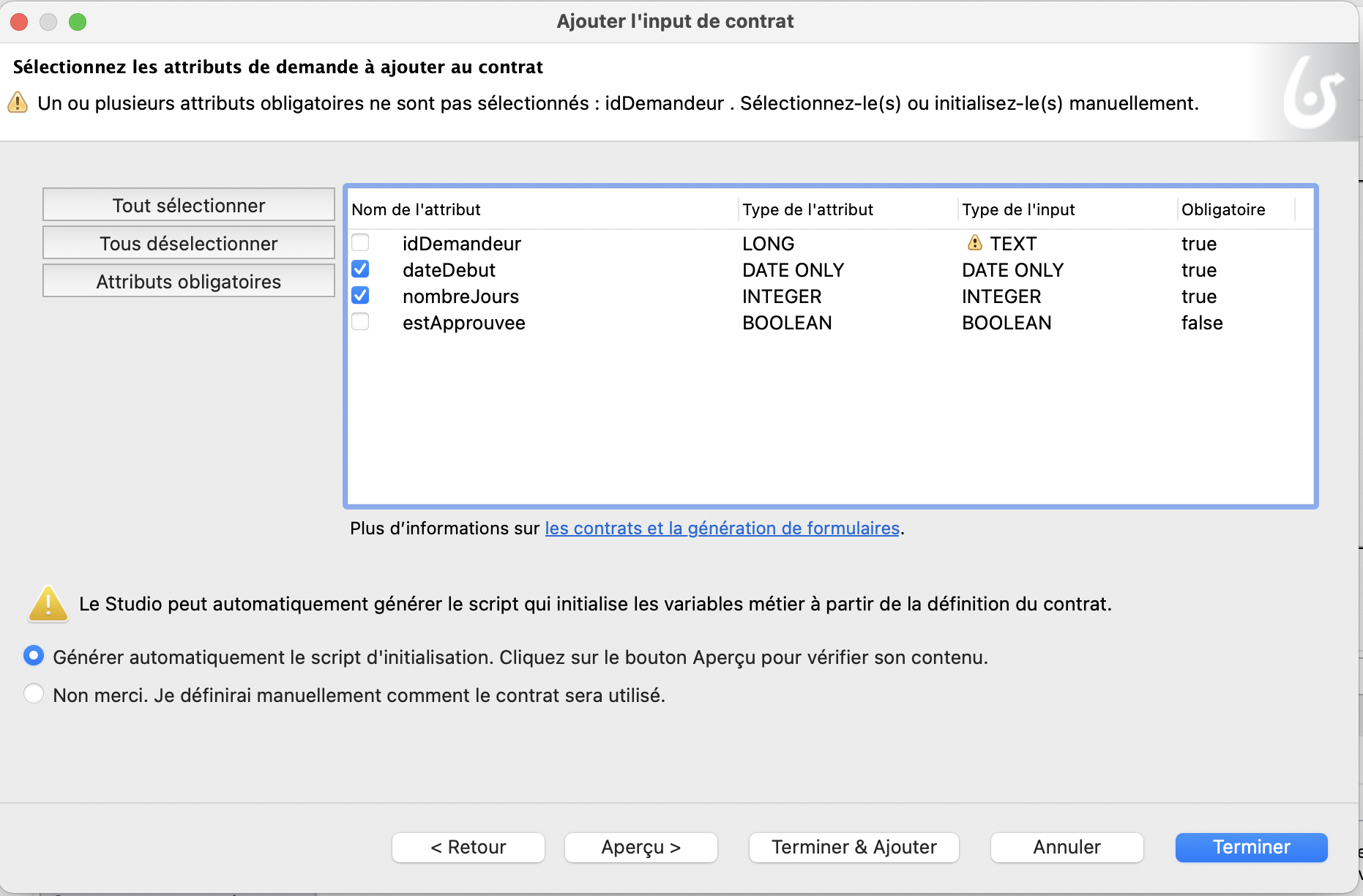The height and width of the screenshot is (896, 1363).
Task: Click the 'BOOLEAN' input type cell for estApprouvee
Action: click(1007, 322)
